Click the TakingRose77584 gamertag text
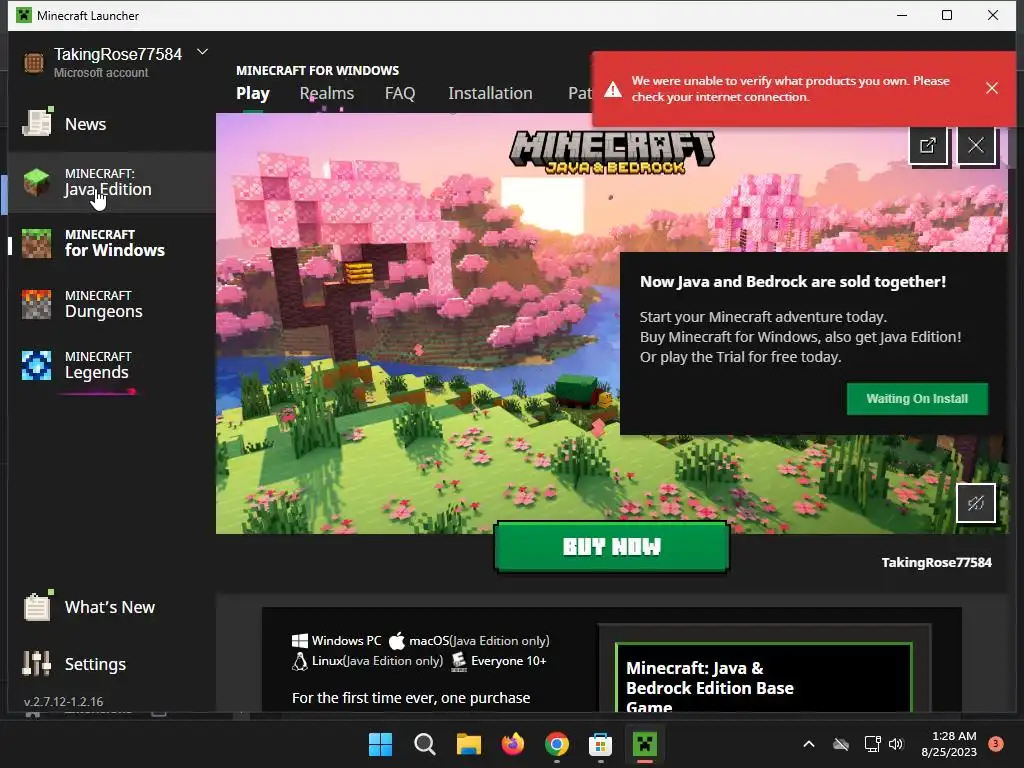The width and height of the screenshot is (1024, 768). [x=936, y=562]
